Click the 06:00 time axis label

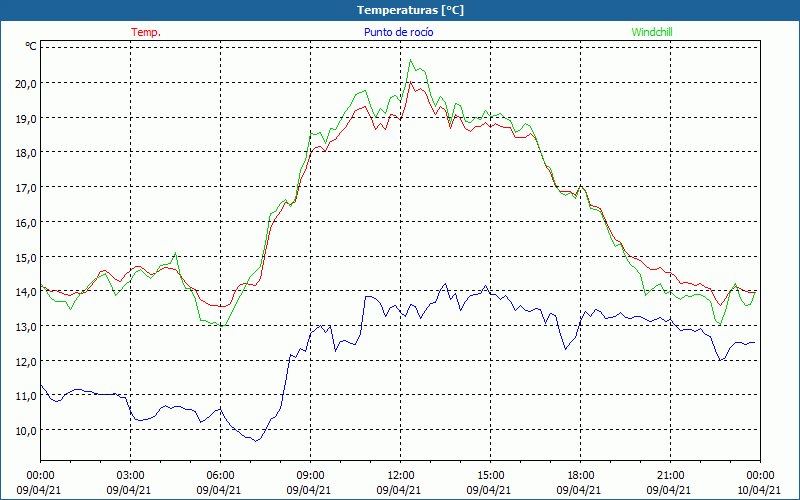[x=220, y=476]
